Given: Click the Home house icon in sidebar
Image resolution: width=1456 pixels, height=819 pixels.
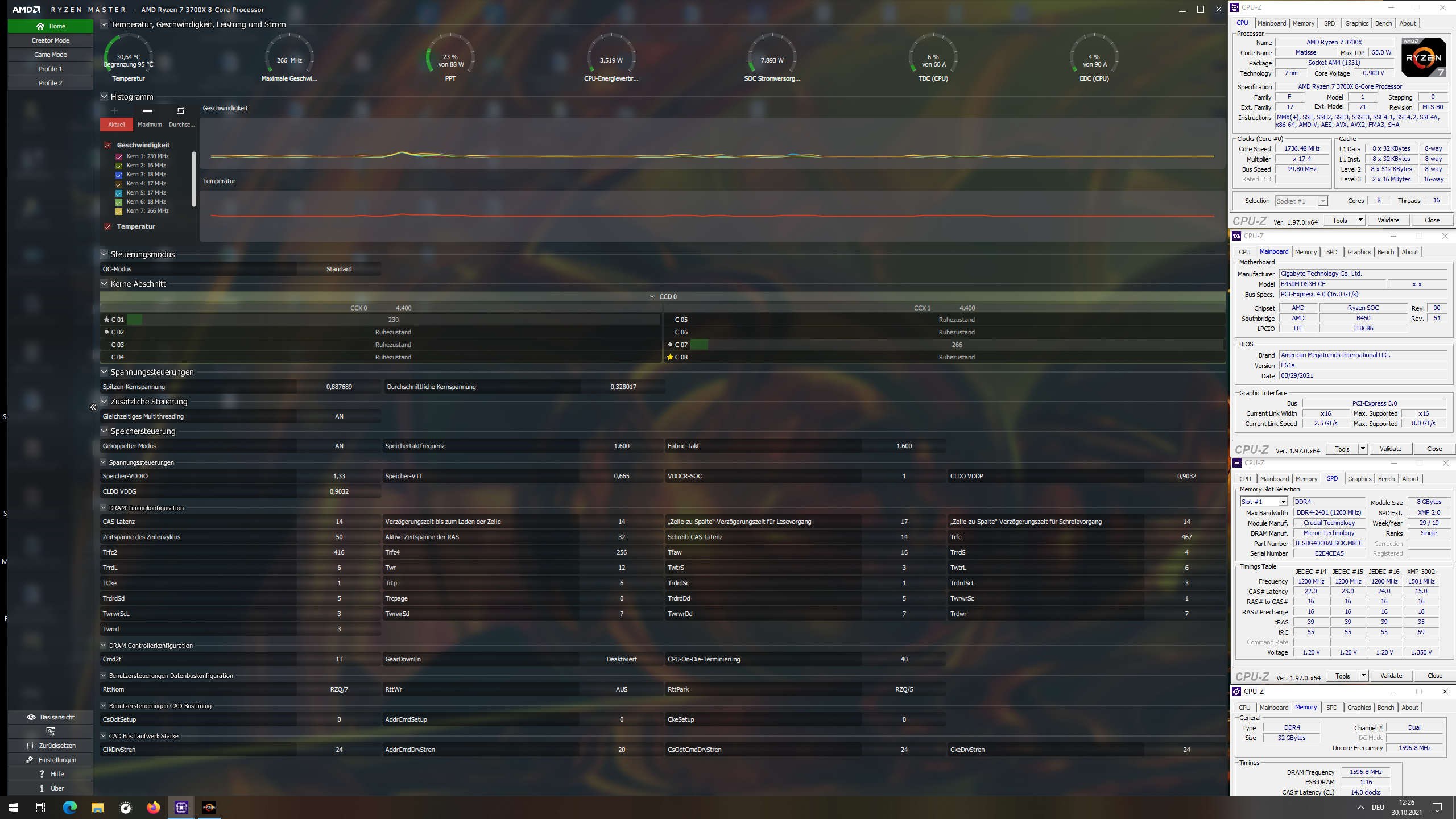Looking at the screenshot, I should click(x=40, y=26).
